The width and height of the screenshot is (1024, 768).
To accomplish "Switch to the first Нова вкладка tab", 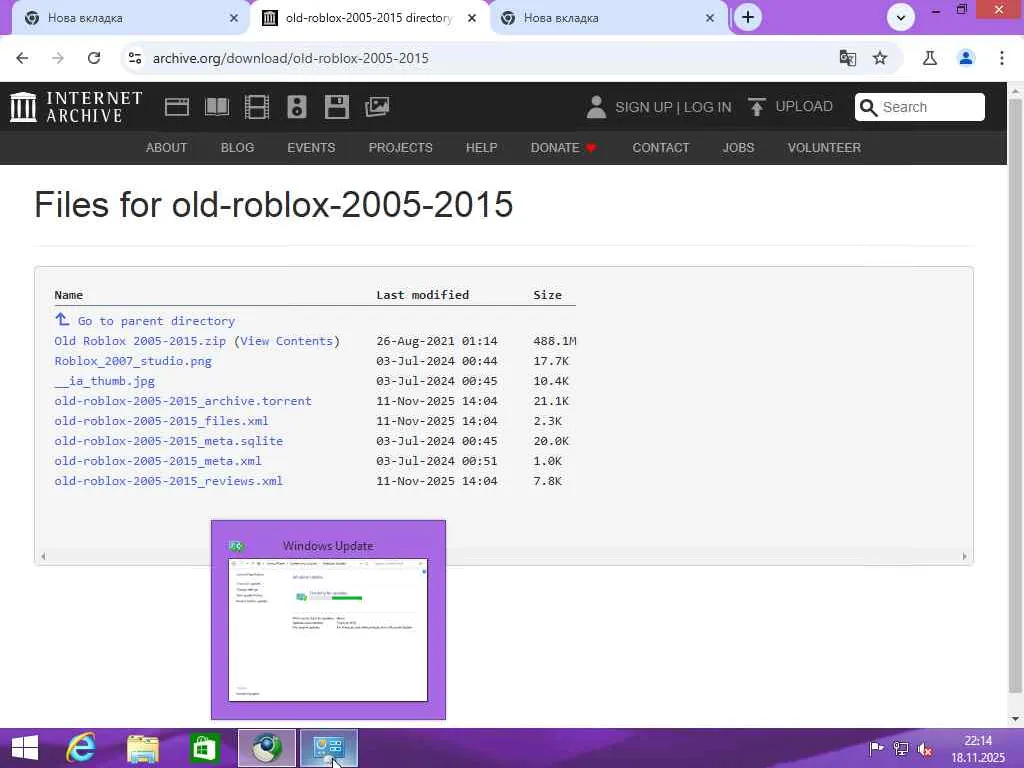I will pyautogui.click(x=131, y=18).
